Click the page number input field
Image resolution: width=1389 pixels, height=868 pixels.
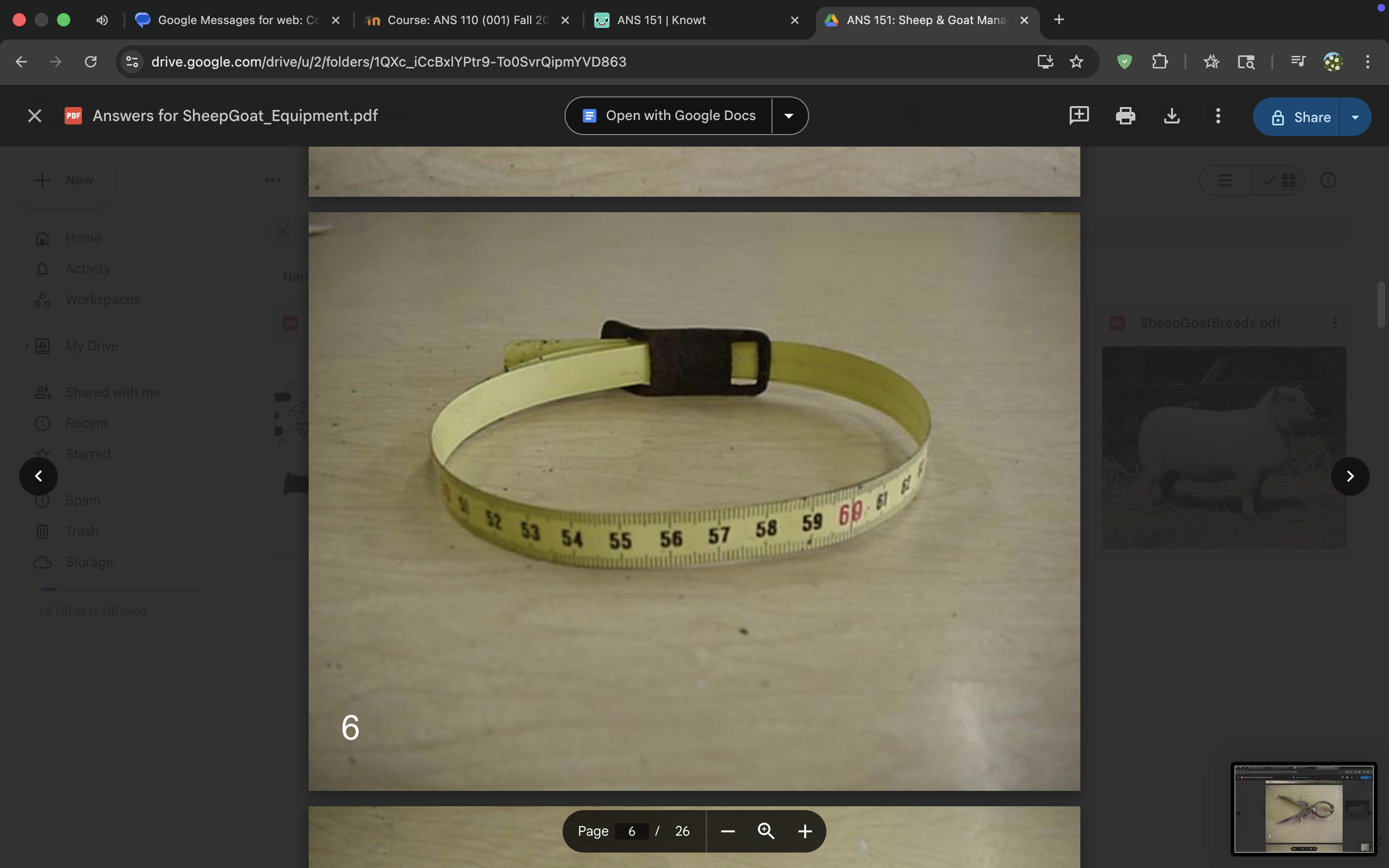click(x=631, y=831)
